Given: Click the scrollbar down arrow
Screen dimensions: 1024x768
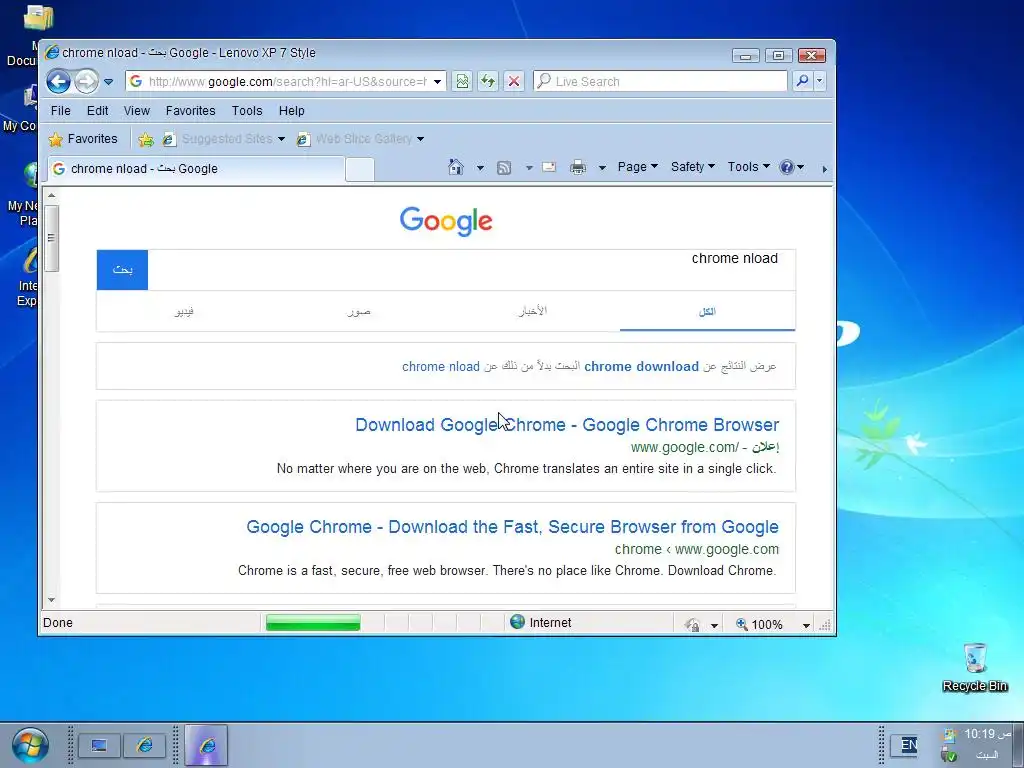Looking at the screenshot, I should point(52,600).
